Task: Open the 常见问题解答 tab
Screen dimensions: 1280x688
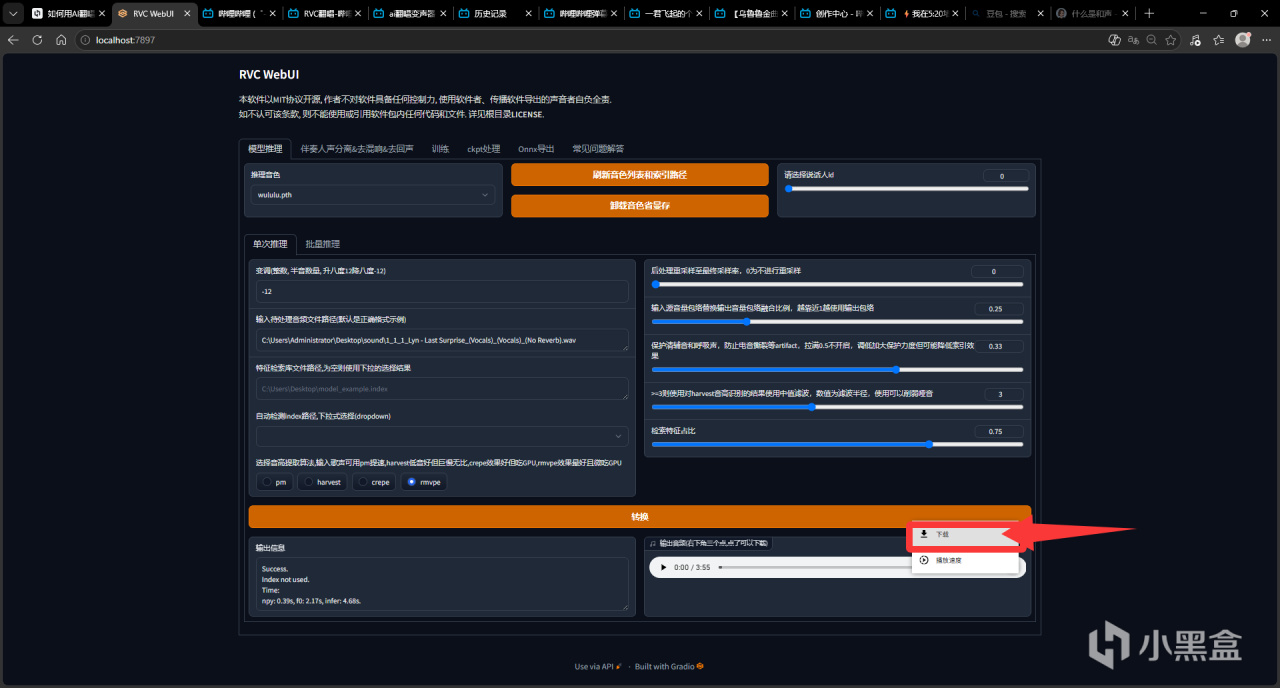Action: (598, 149)
